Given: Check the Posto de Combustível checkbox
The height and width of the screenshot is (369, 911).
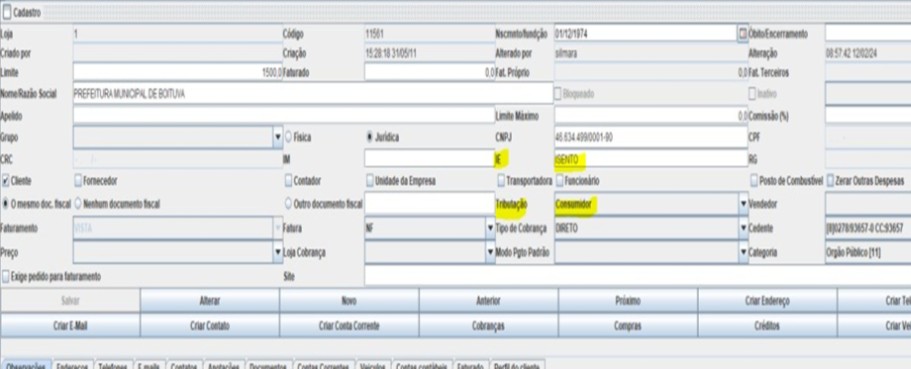Looking at the screenshot, I should [754, 181].
